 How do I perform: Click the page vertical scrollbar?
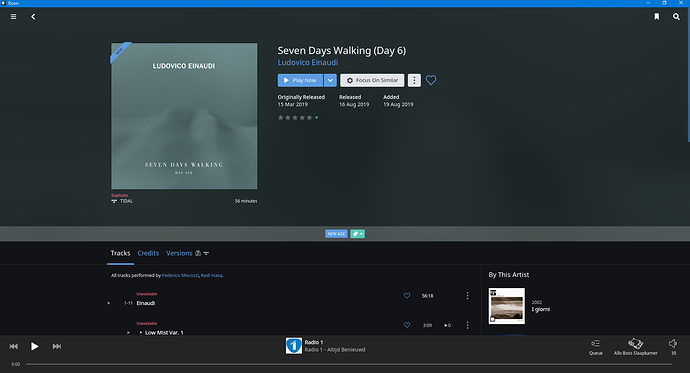[x=688, y=75]
